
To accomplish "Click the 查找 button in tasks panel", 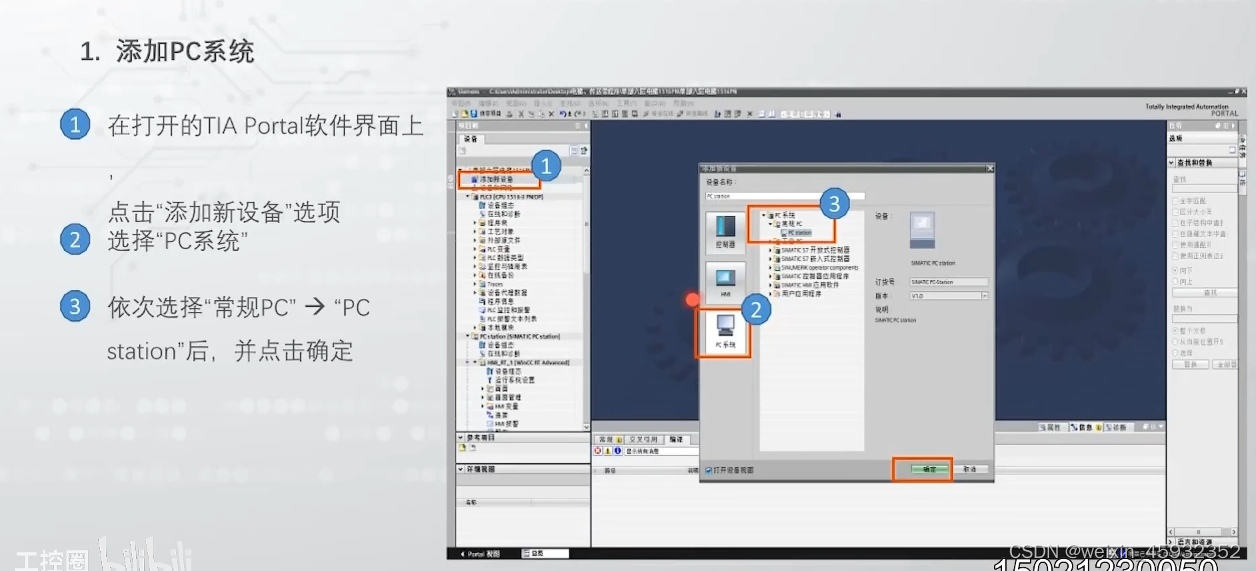I will (x=1205, y=293).
